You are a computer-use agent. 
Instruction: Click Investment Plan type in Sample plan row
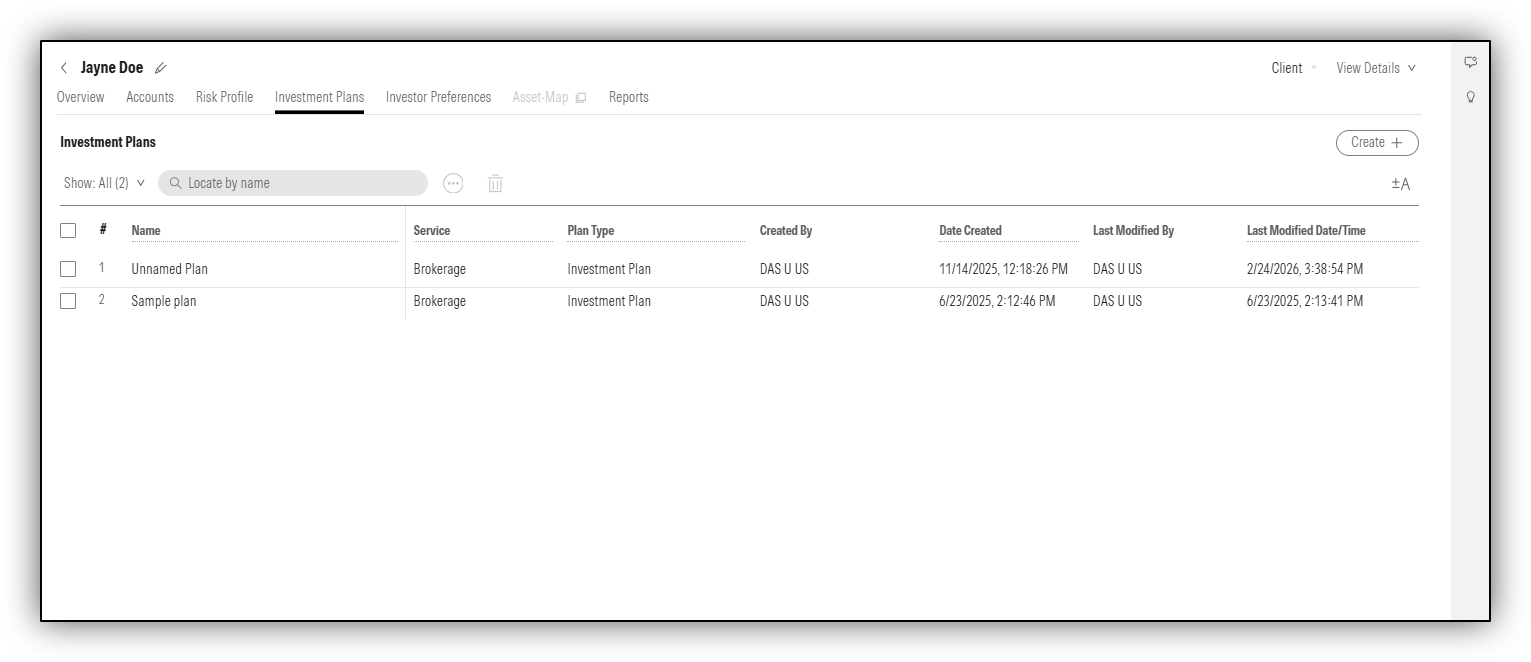[x=609, y=301]
